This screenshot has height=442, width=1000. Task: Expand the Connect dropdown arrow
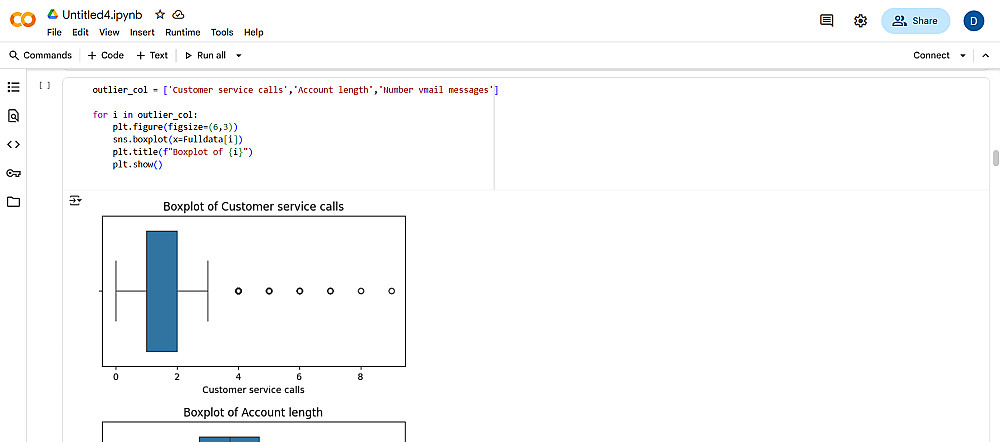point(963,56)
